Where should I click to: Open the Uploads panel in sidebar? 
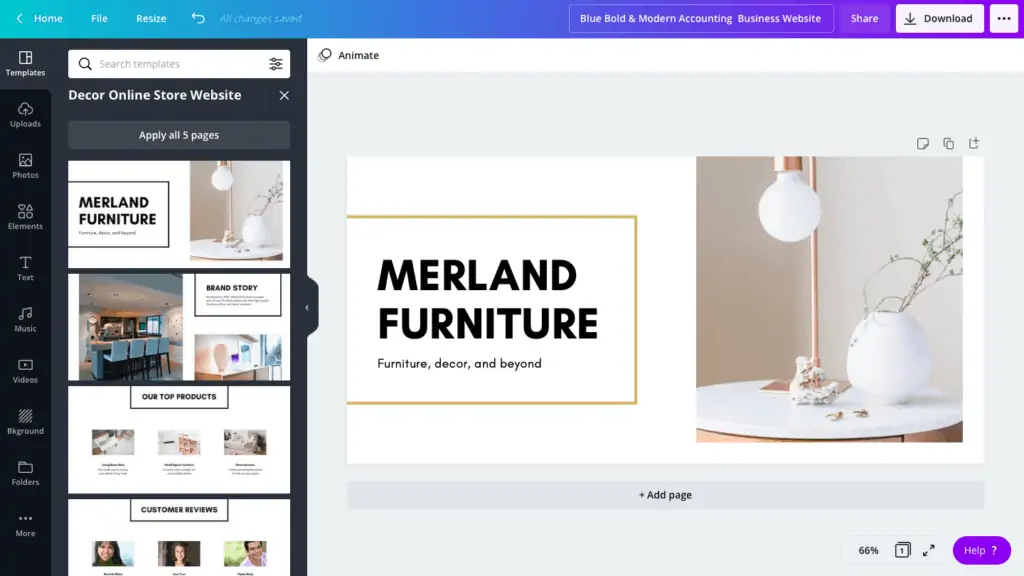[25, 114]
